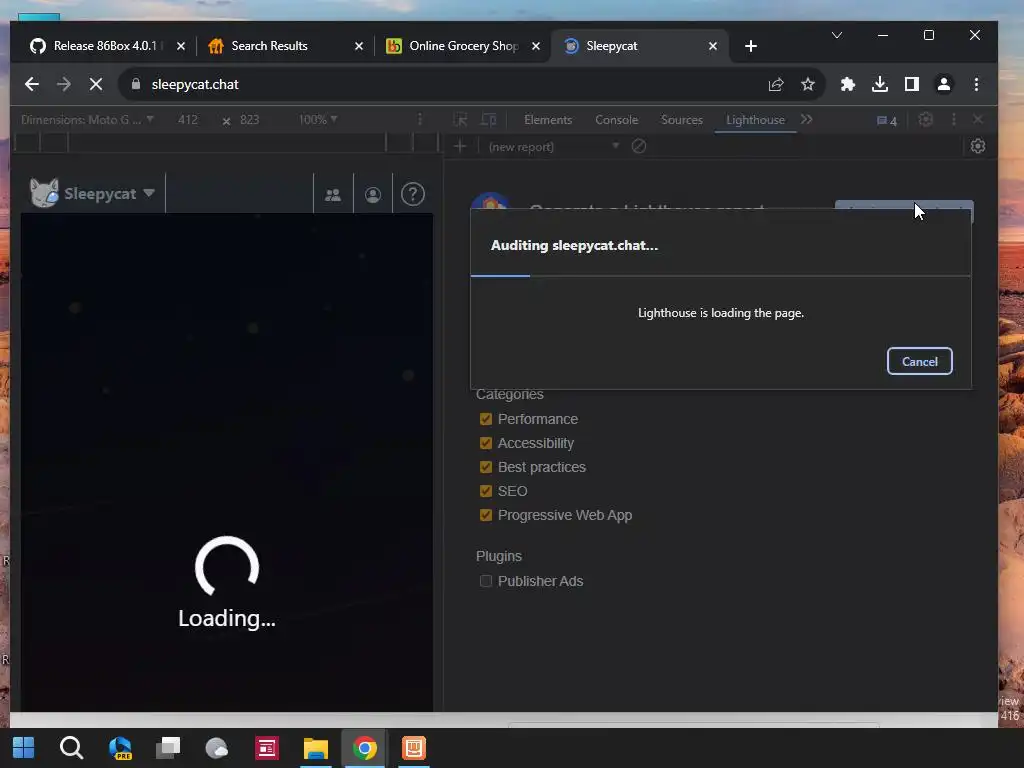Toggle the Progressive Web App checkbox
Screen dimensions: 1024x768
(x=485, y=515)
